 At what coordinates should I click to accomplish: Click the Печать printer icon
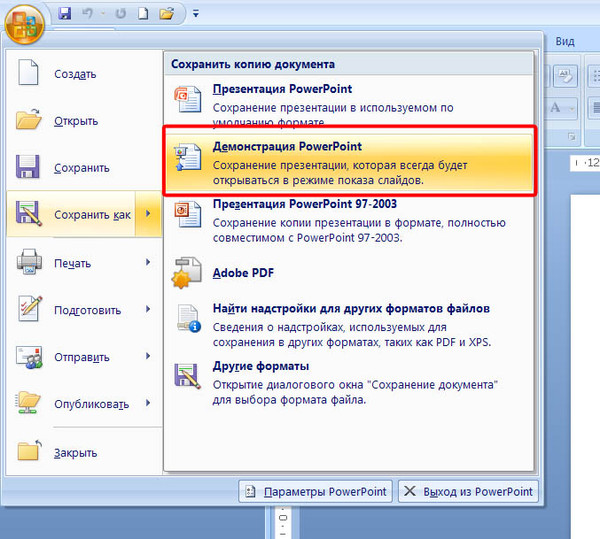pyautogui.click(x=29, y=262)
